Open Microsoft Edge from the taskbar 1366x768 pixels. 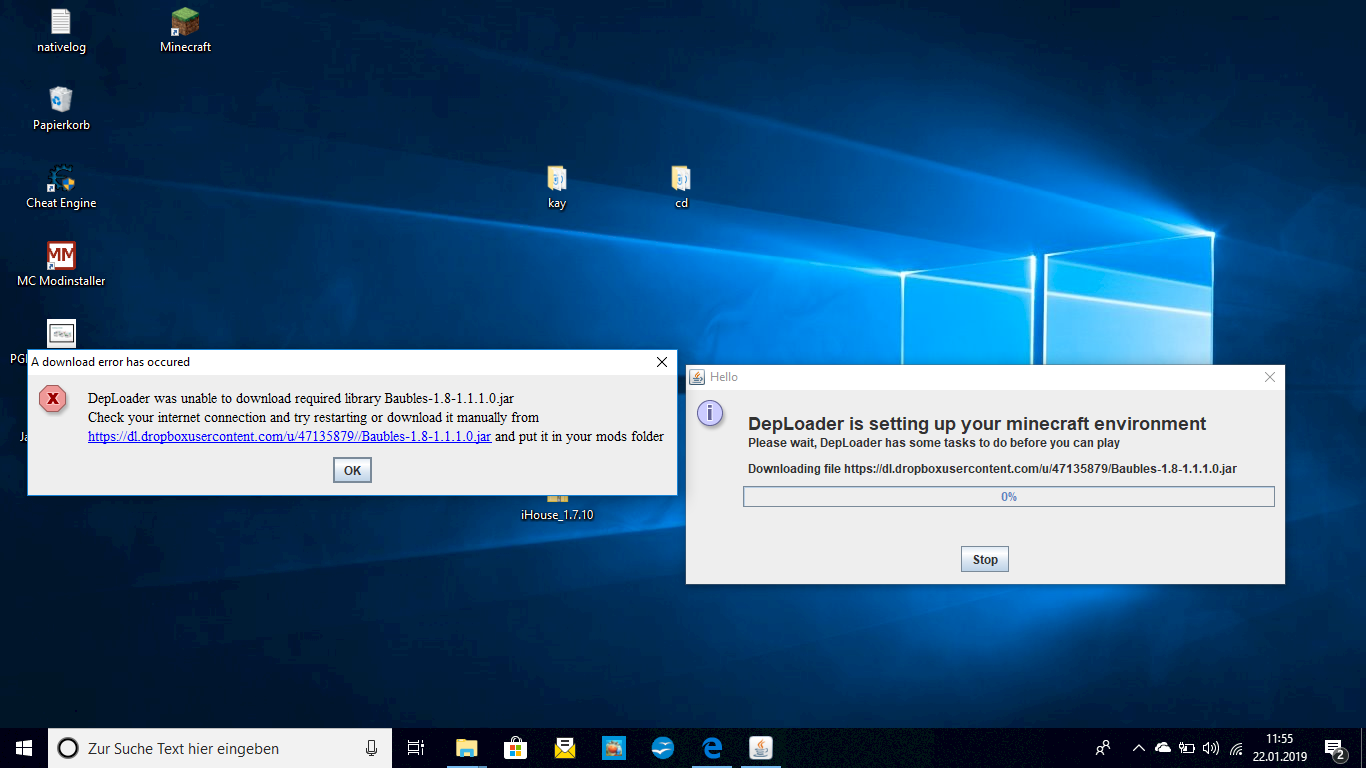coord(711,748)
